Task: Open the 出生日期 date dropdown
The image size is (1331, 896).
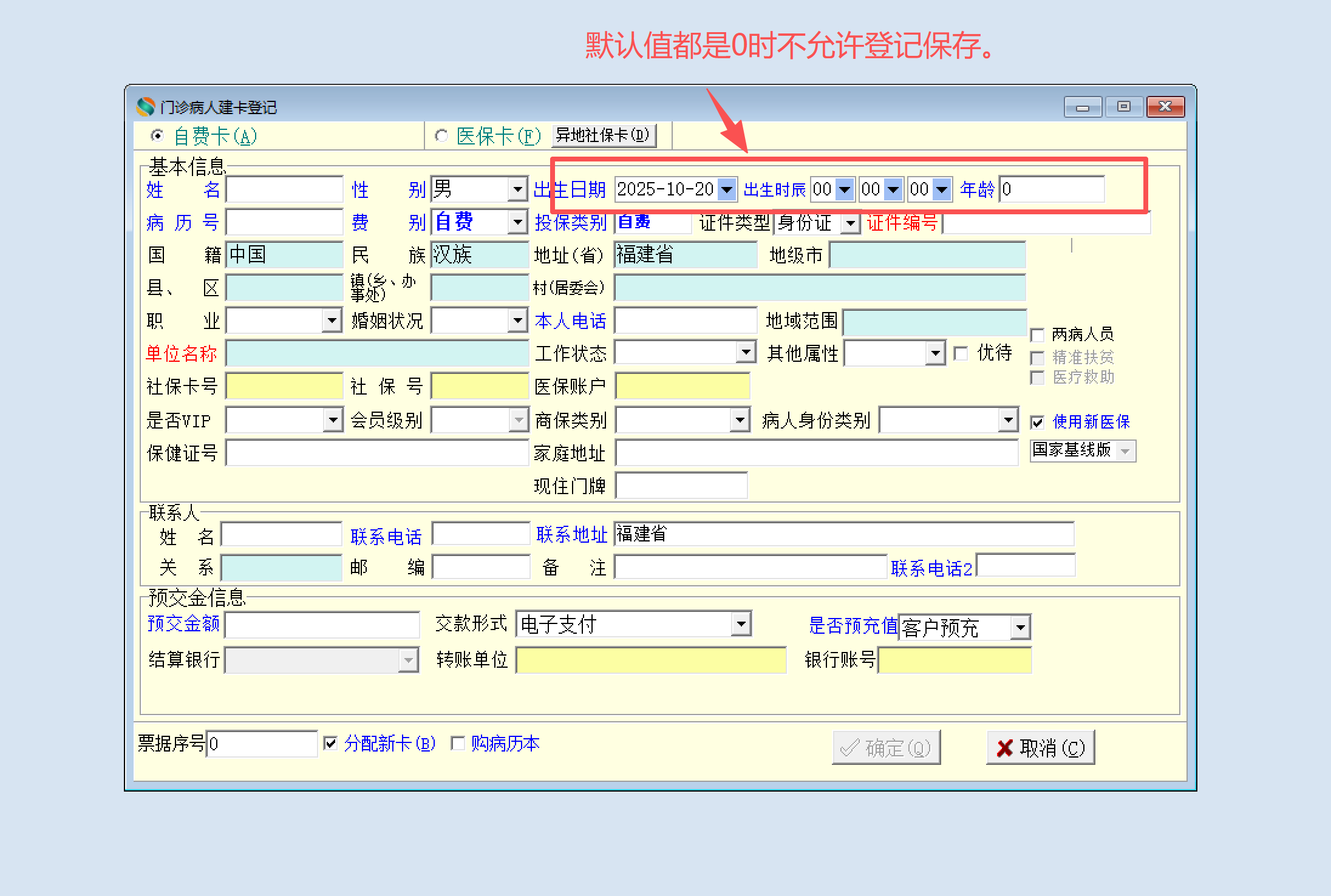Action: pos(727,189)
